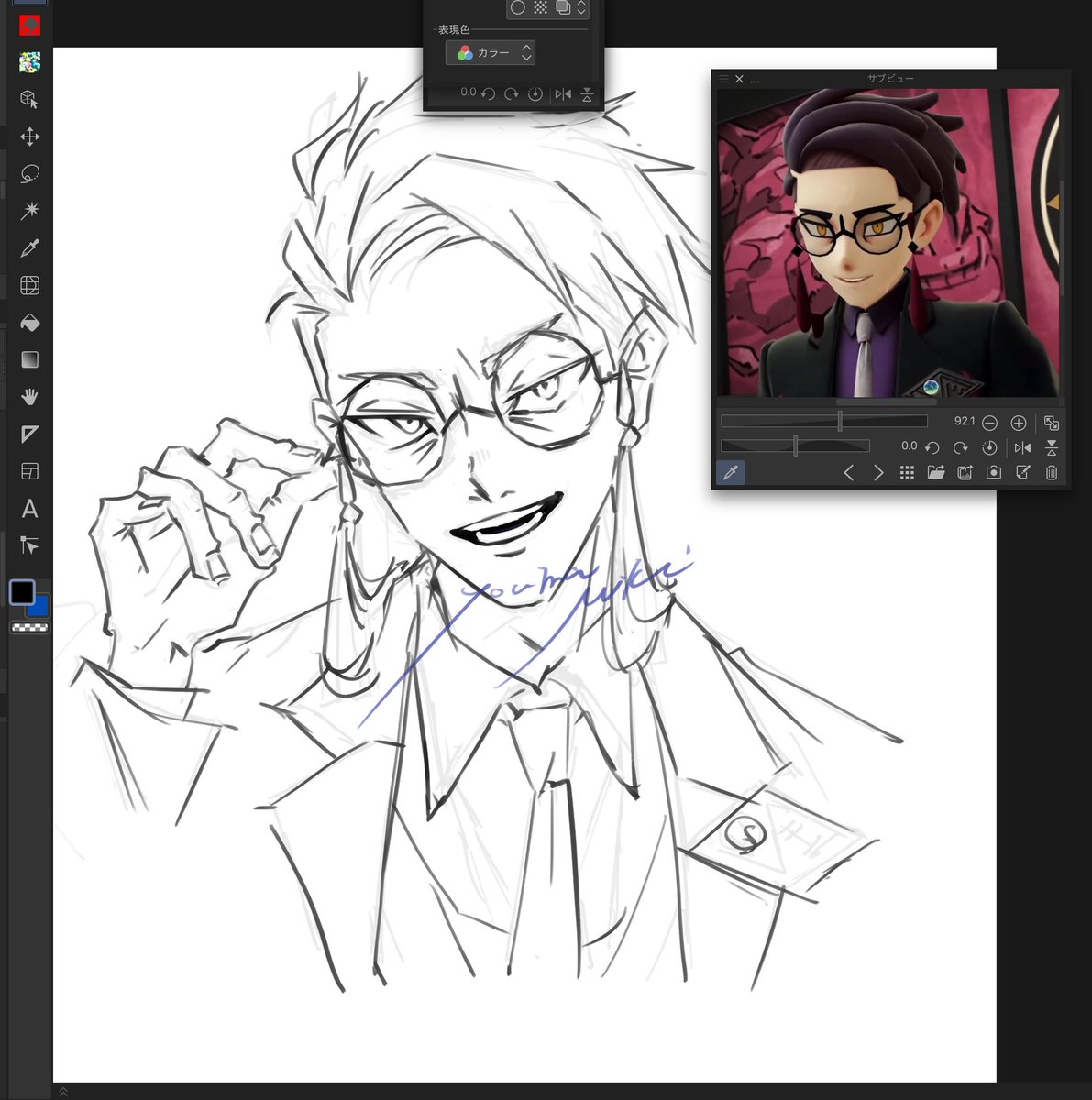The height and width of the screenshot is (1100, 1092).
Task: Choose the blue sub color swatch
Action: click(x=40, y=607)
